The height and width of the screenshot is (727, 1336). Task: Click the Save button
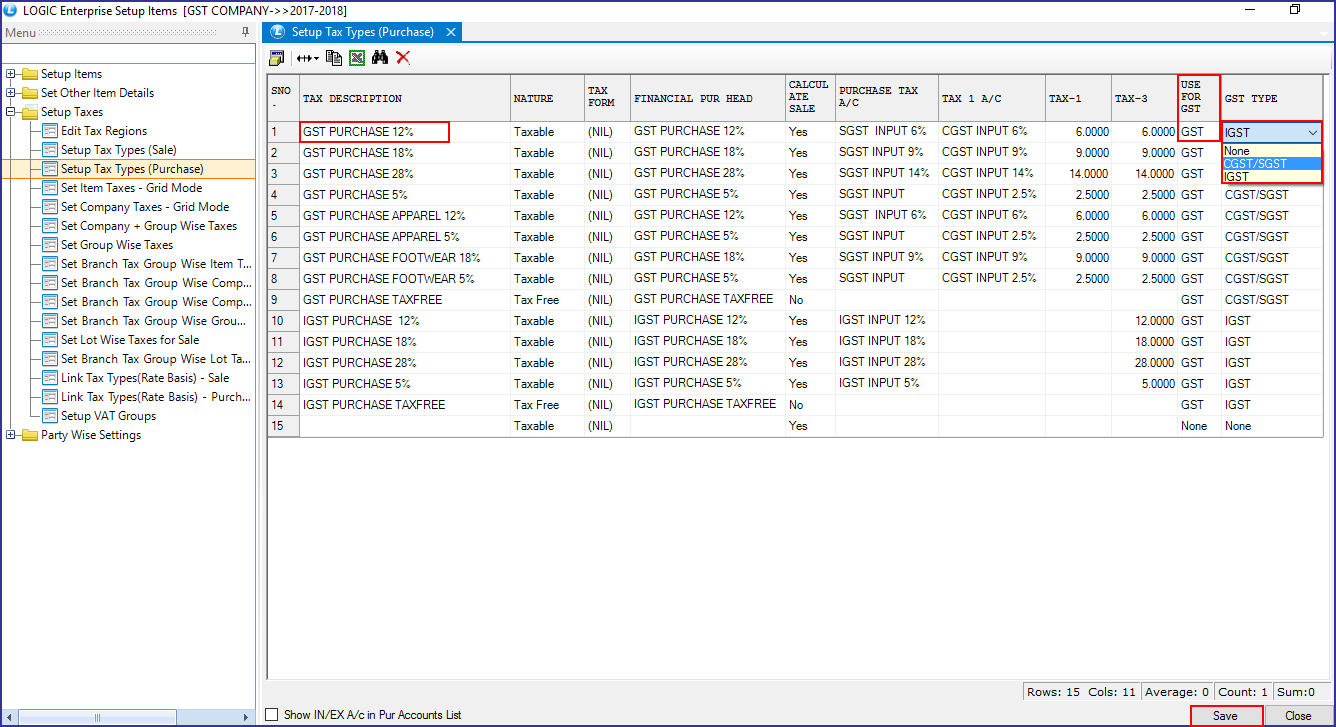click(x=1226, y=716)
